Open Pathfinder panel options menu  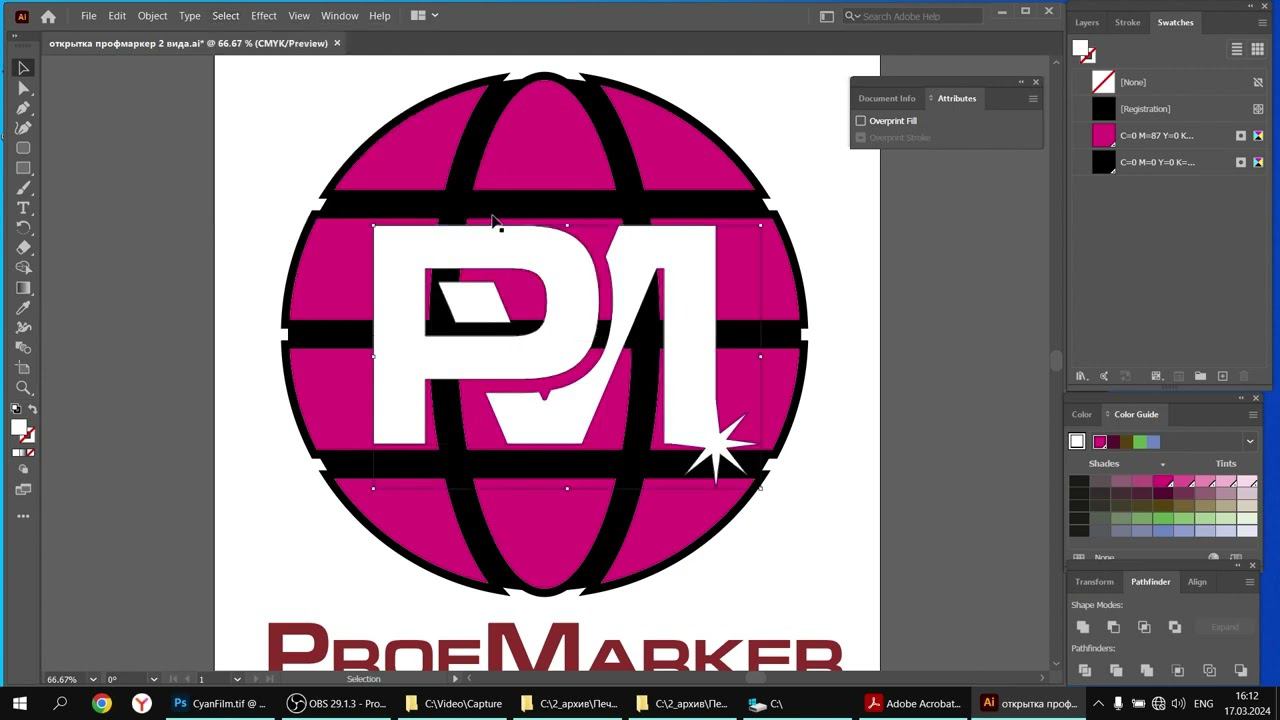(x=1249, y=582)
